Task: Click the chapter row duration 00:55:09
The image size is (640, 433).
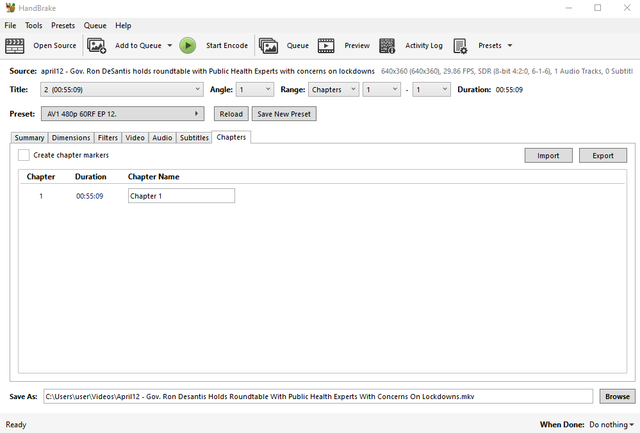Action: (90, 196)
